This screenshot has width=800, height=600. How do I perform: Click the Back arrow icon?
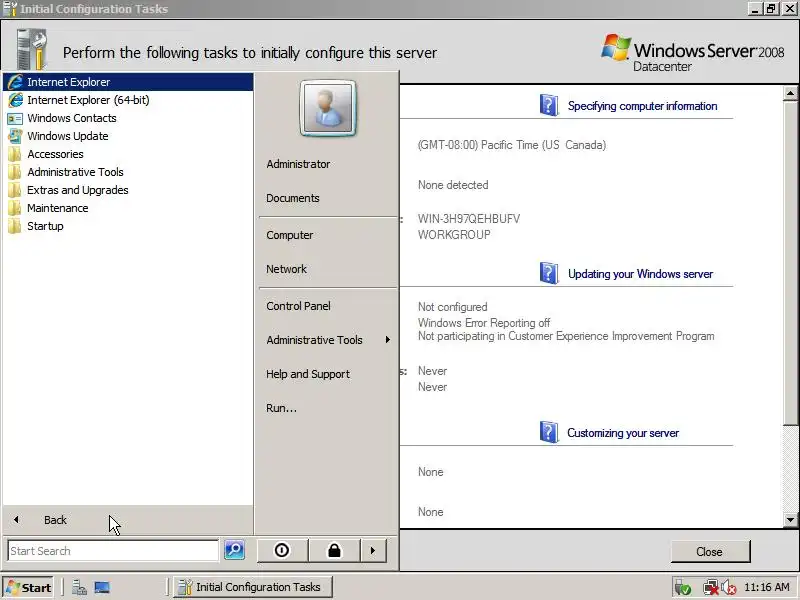click(16, 520)
